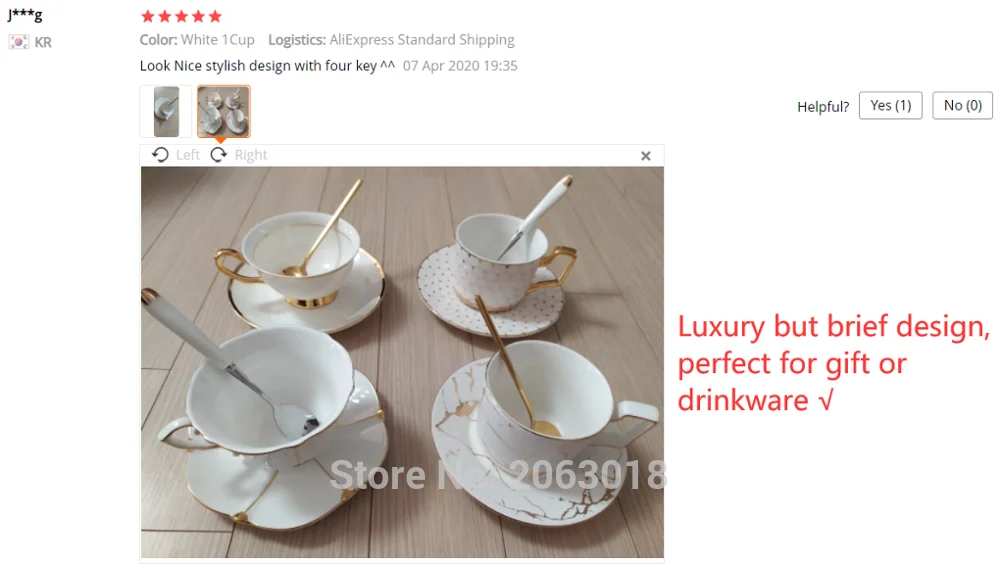Vote No (0) on review helpfulness

[x=962, y=105]
